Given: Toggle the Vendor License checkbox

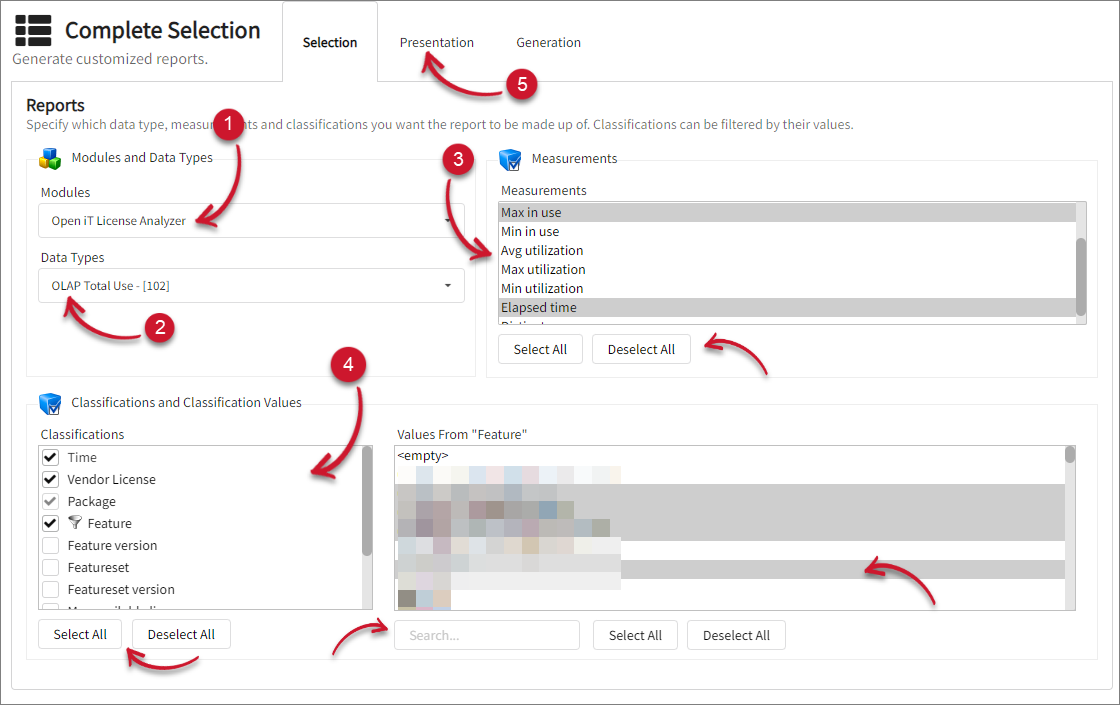Looking at the screenshot, I should pyautogui.click(x=51, y=479).
